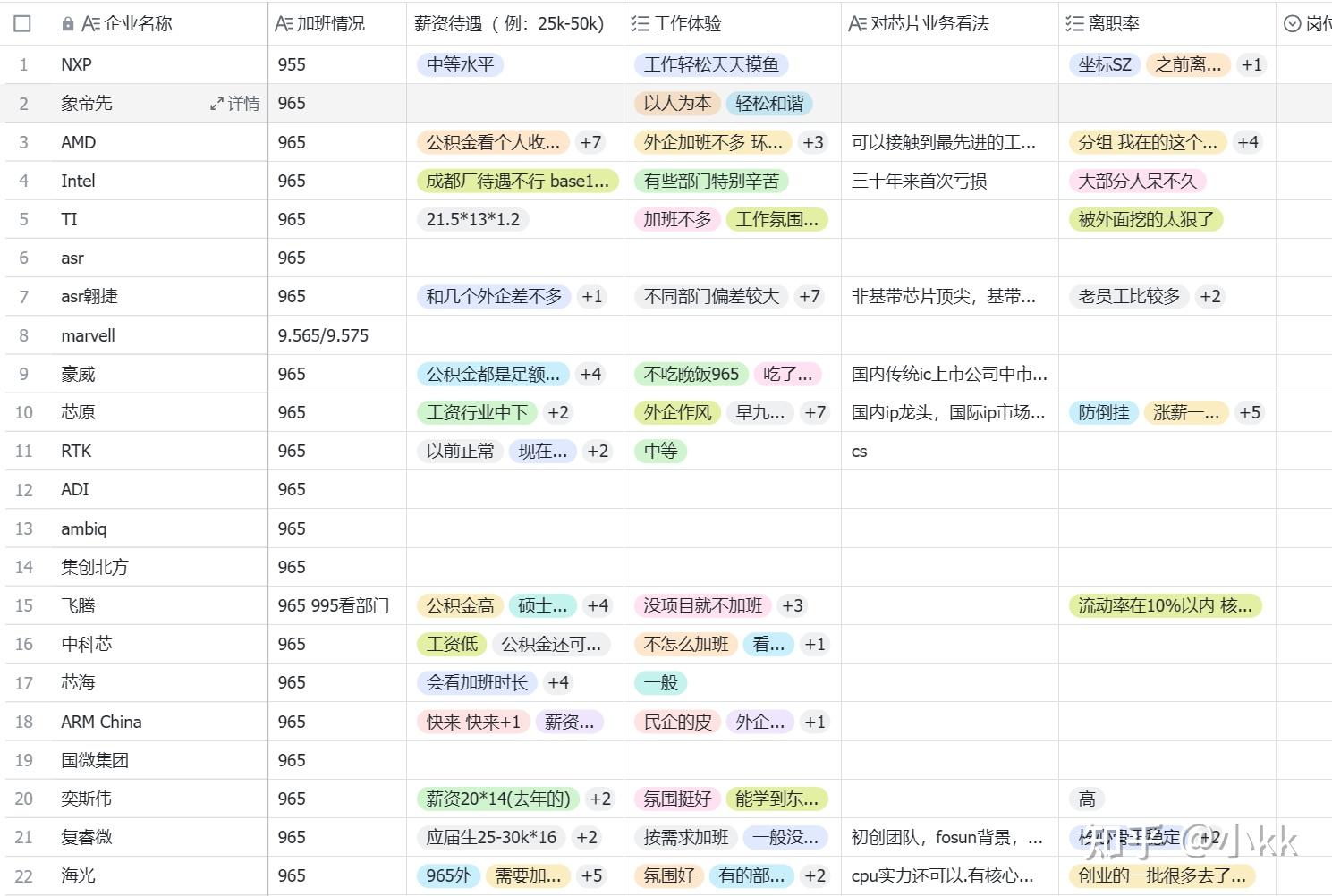Expand the +3 badge in AMD's 工作体验 cell
The width and height of the screenshot is (1332, 896).
(813, 143)
